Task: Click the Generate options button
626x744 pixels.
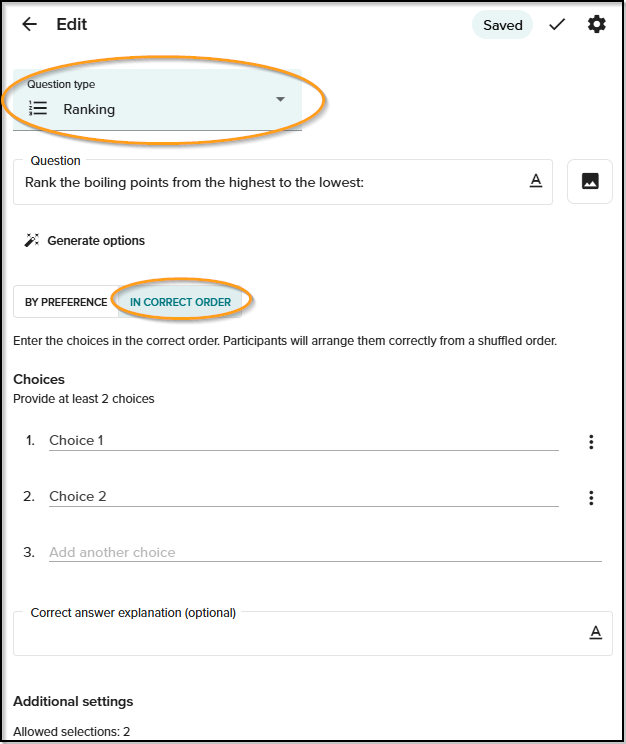Action: (84, 241)
